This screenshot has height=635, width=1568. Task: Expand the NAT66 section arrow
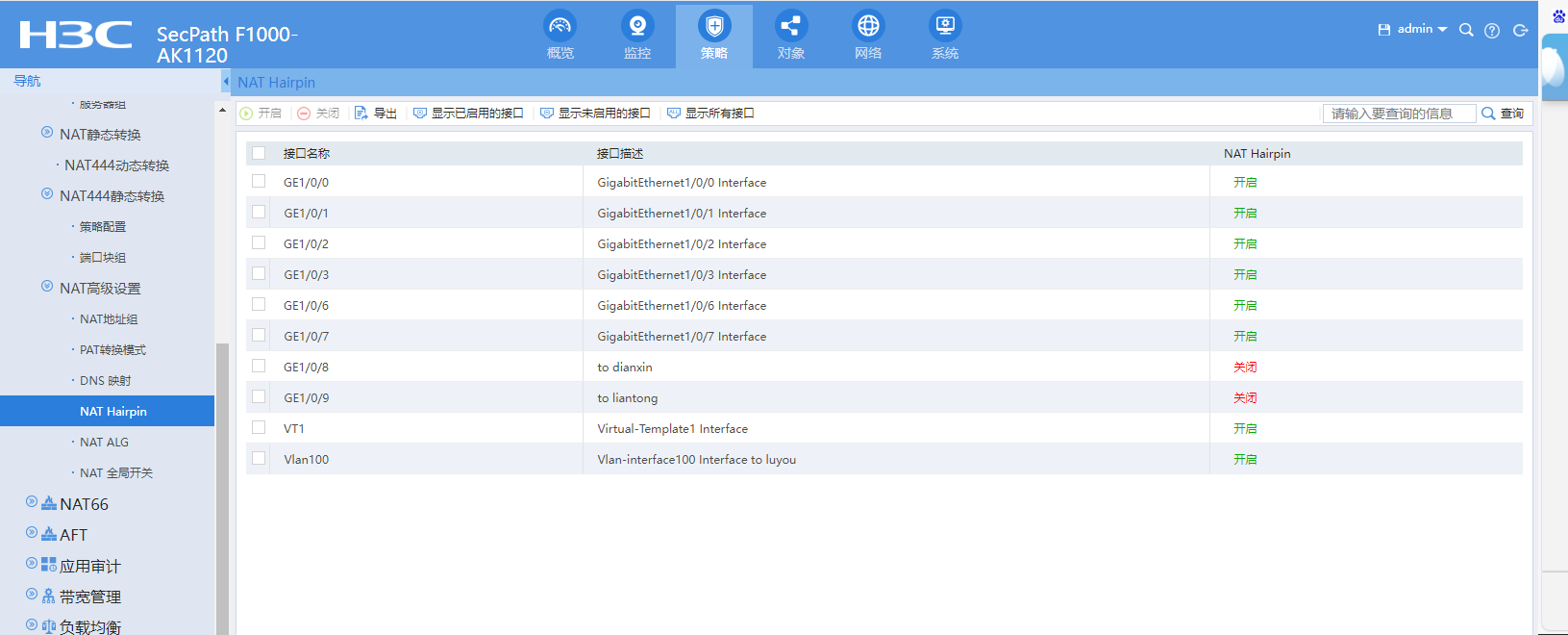coord(32,502)
